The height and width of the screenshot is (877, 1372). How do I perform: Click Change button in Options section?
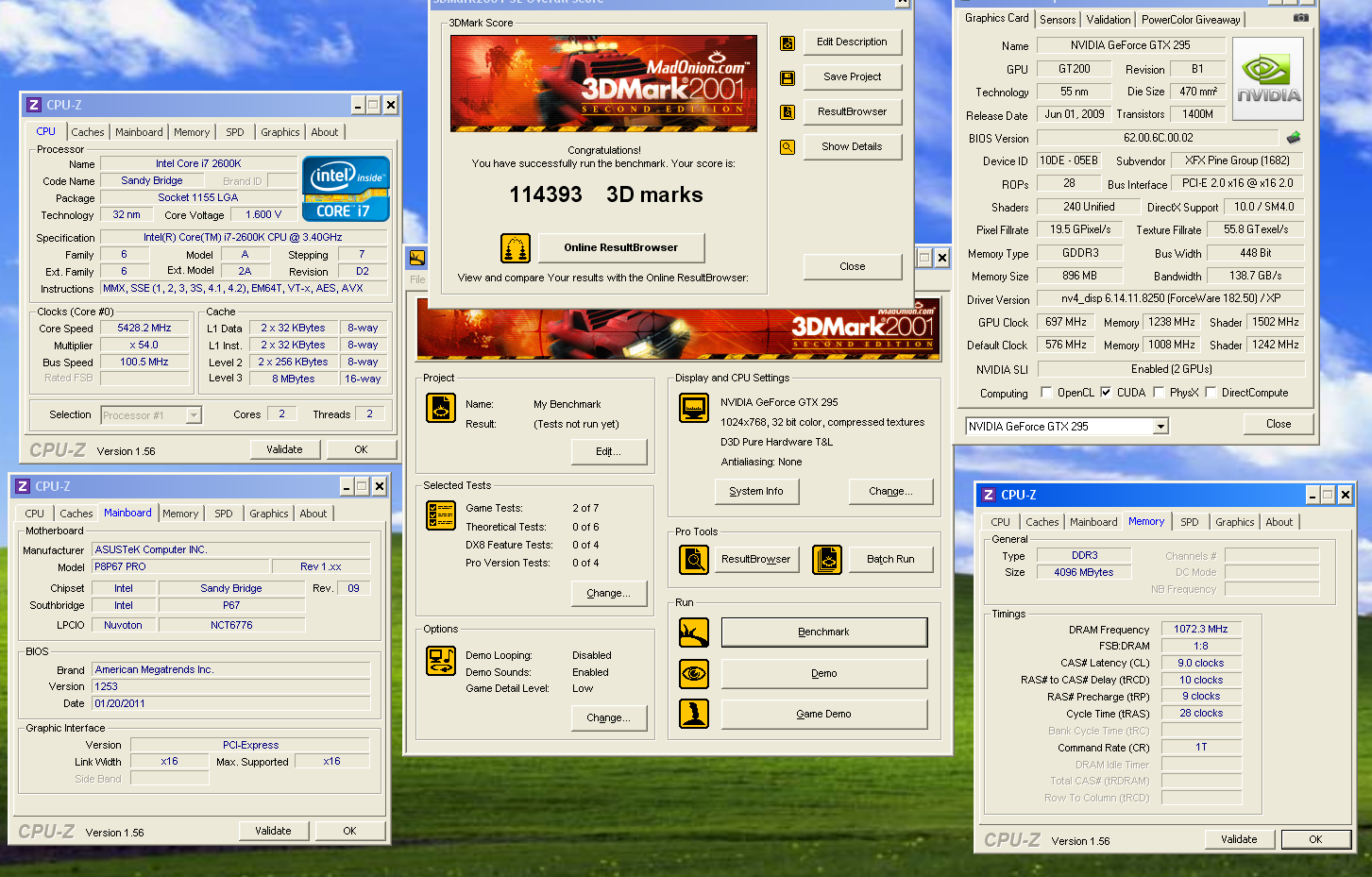click(x=609, y=718)
